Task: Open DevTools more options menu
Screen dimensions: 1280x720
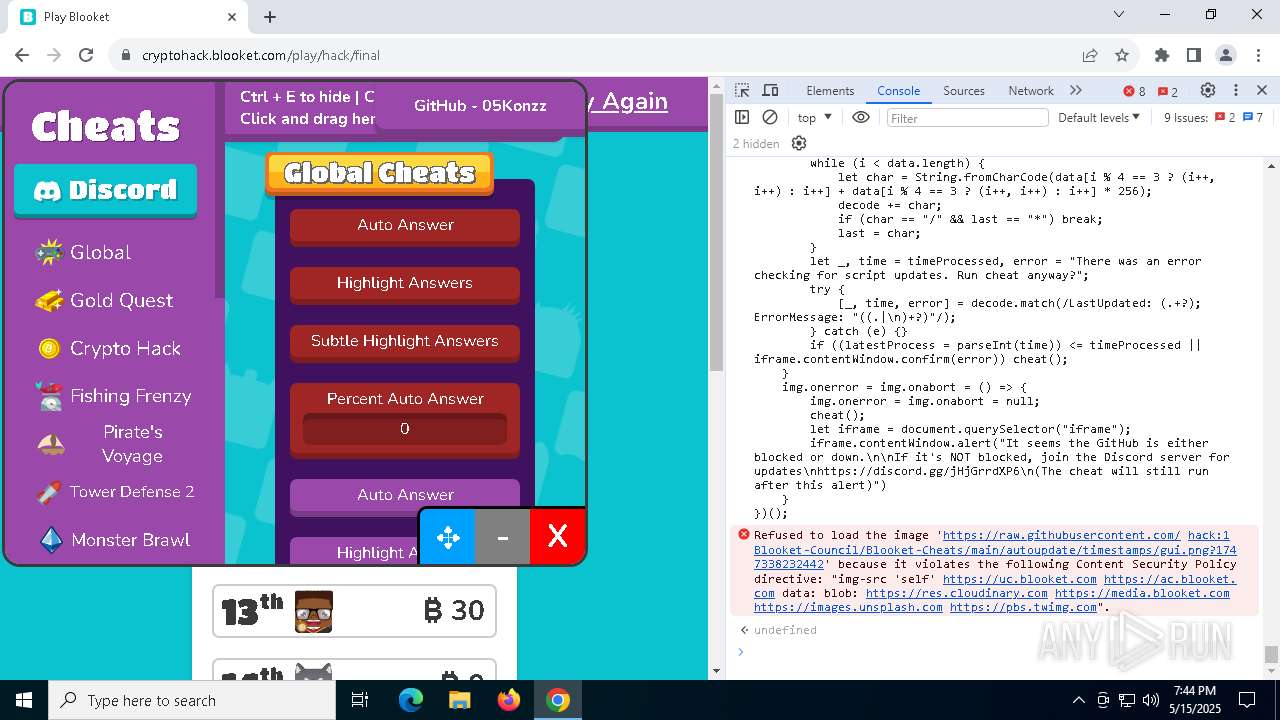Action: (1236, 90)
